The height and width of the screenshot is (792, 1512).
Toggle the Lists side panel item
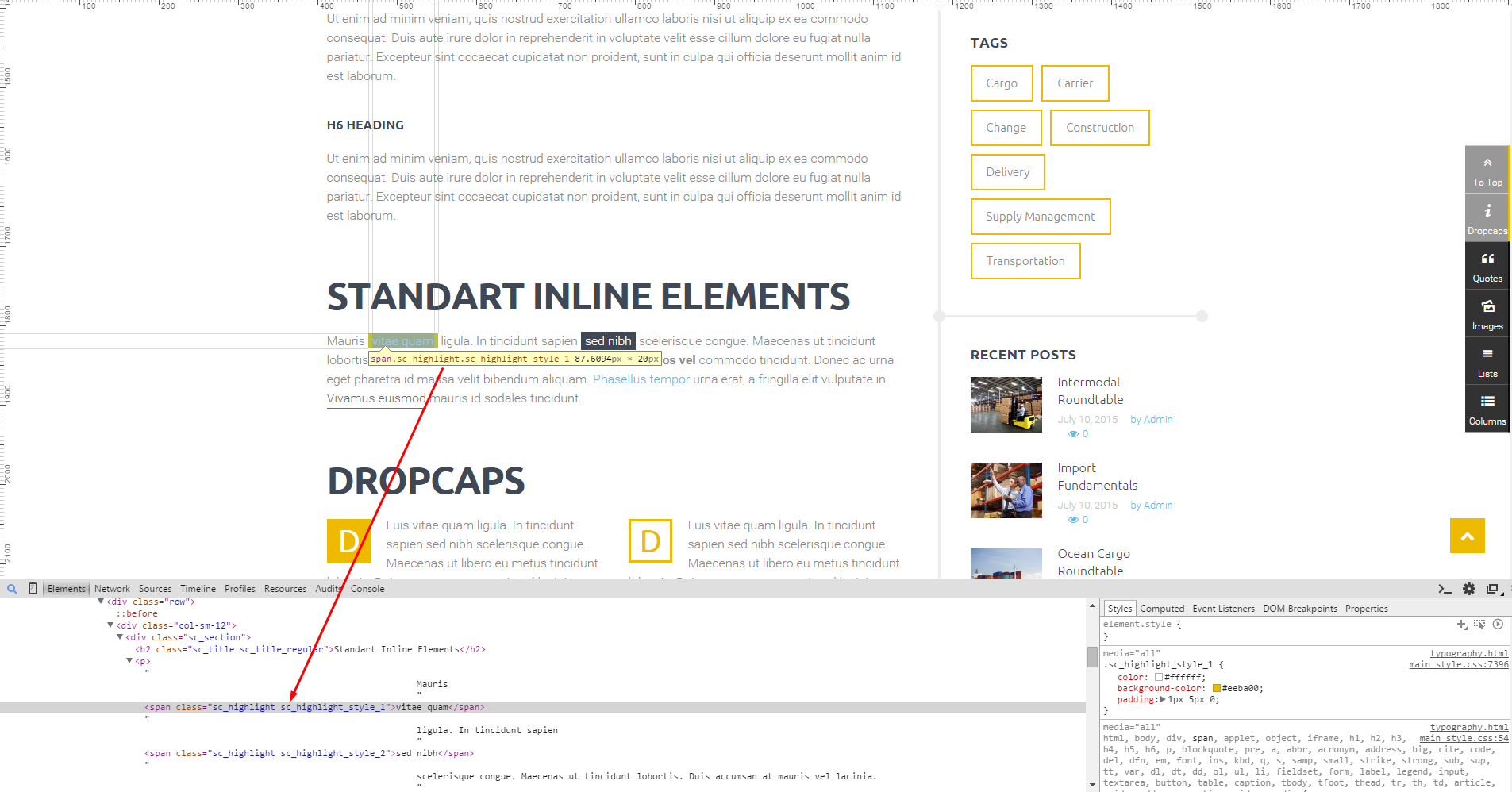pos(1487,362)
